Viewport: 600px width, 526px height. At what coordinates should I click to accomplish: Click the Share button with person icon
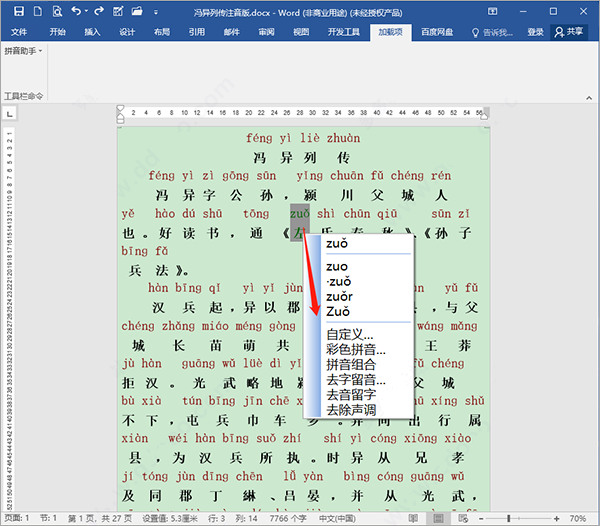(570, 32)
